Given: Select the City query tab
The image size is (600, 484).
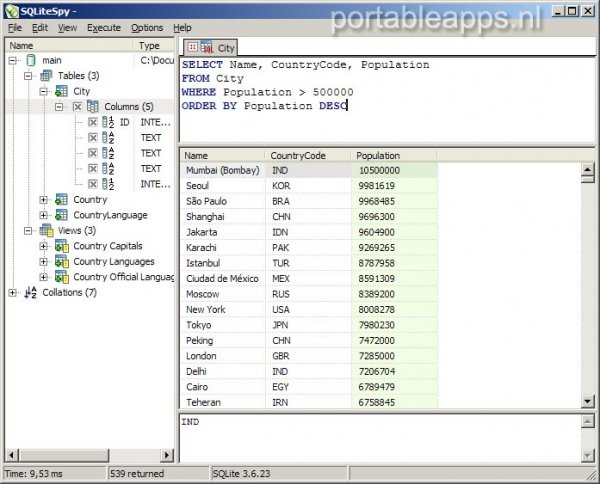Looking at the screenshot, I should pyautogui.click(x=210, y=48).
